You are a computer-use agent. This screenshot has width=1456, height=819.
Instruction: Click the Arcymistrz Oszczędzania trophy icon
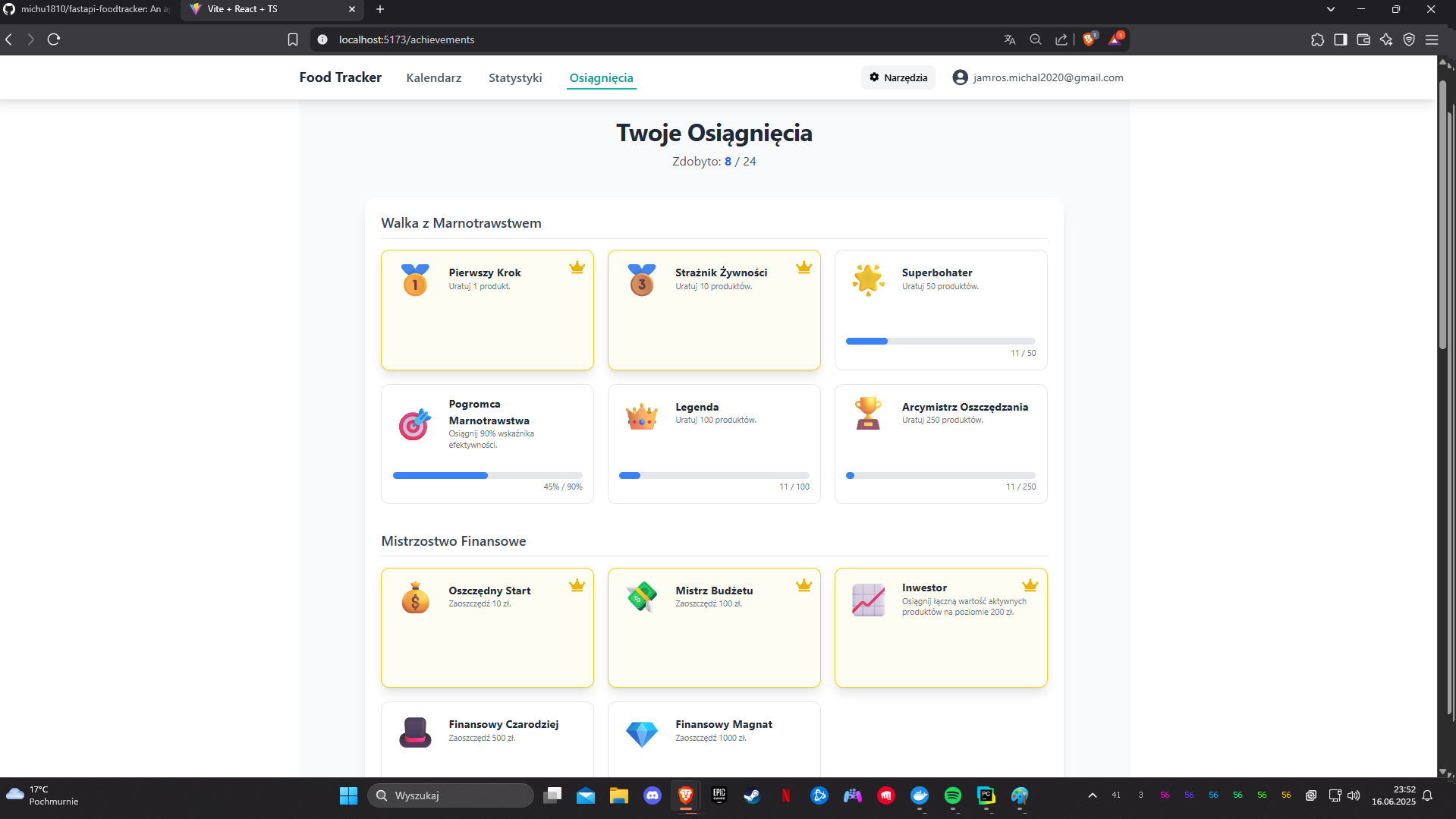(x=868, y=414)
